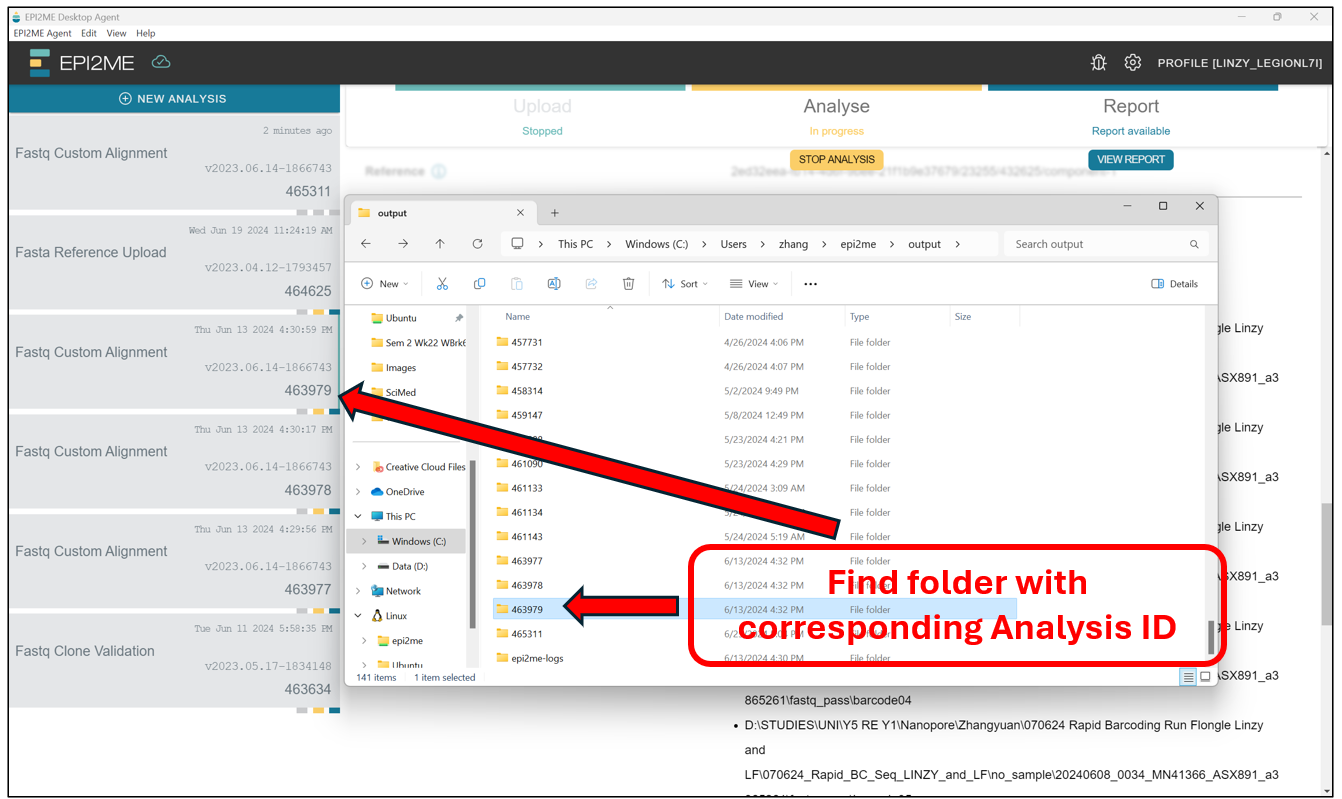Click the Delete trash icon in Explorer toolbar
This screenshot has width=1342, height=799.
click(628, 284)
